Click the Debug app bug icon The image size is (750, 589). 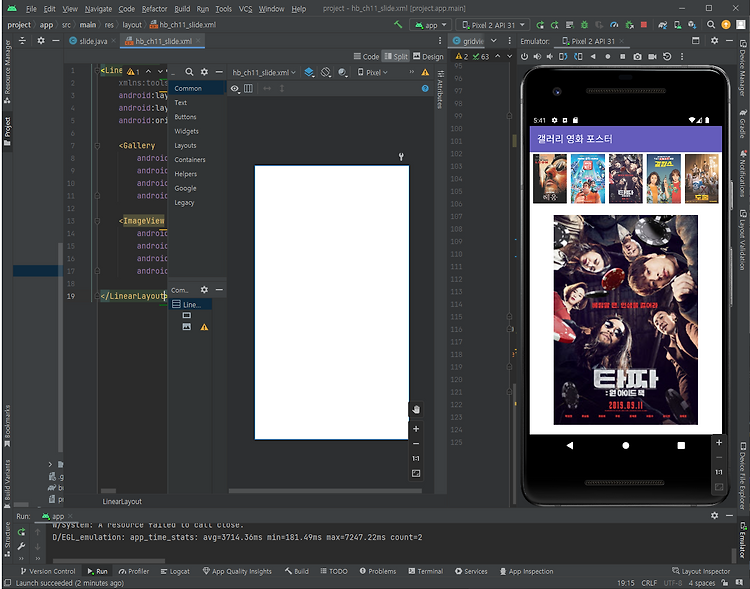pos(585,25)
